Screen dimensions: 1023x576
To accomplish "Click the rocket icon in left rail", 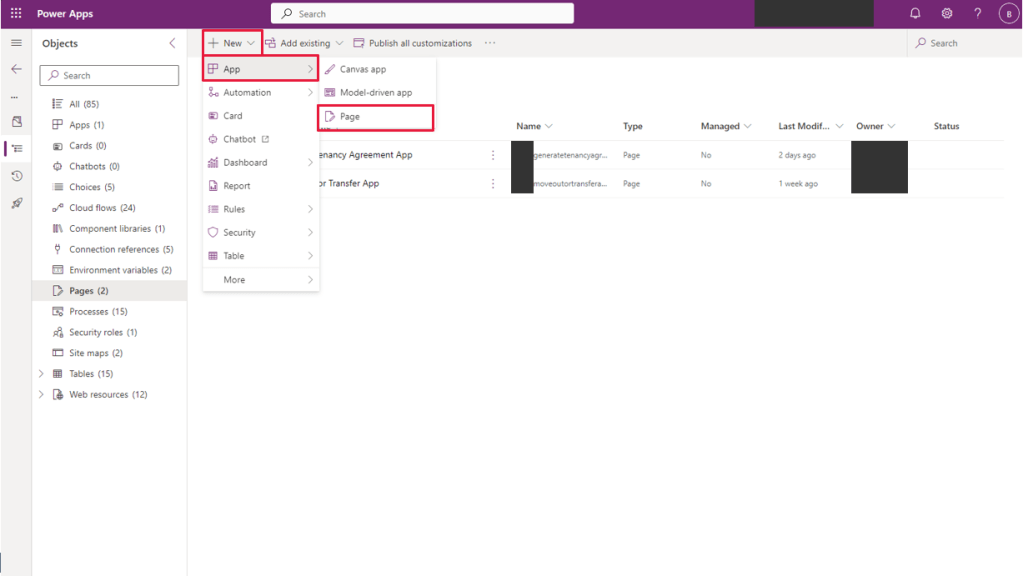I will pyautogui.click(x=16, y=203).
